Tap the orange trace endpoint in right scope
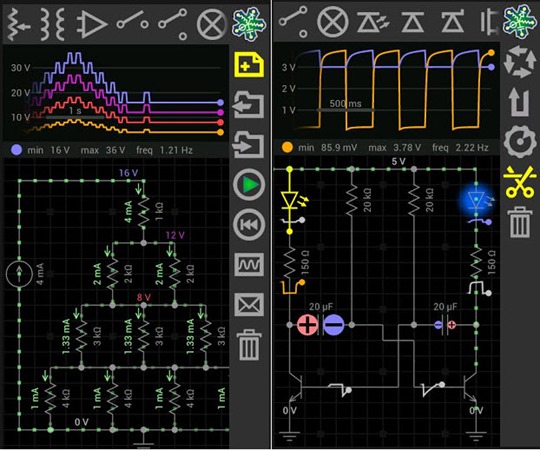The width and height of the screenshot is (540, 451). [x=491, y=53]
